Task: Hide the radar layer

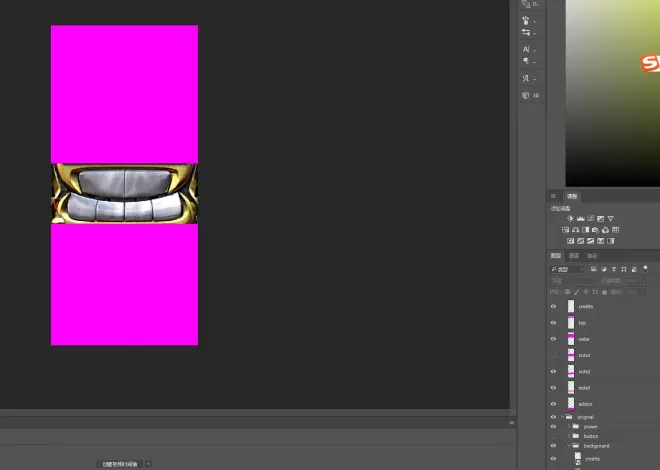Action: [554, 339]
